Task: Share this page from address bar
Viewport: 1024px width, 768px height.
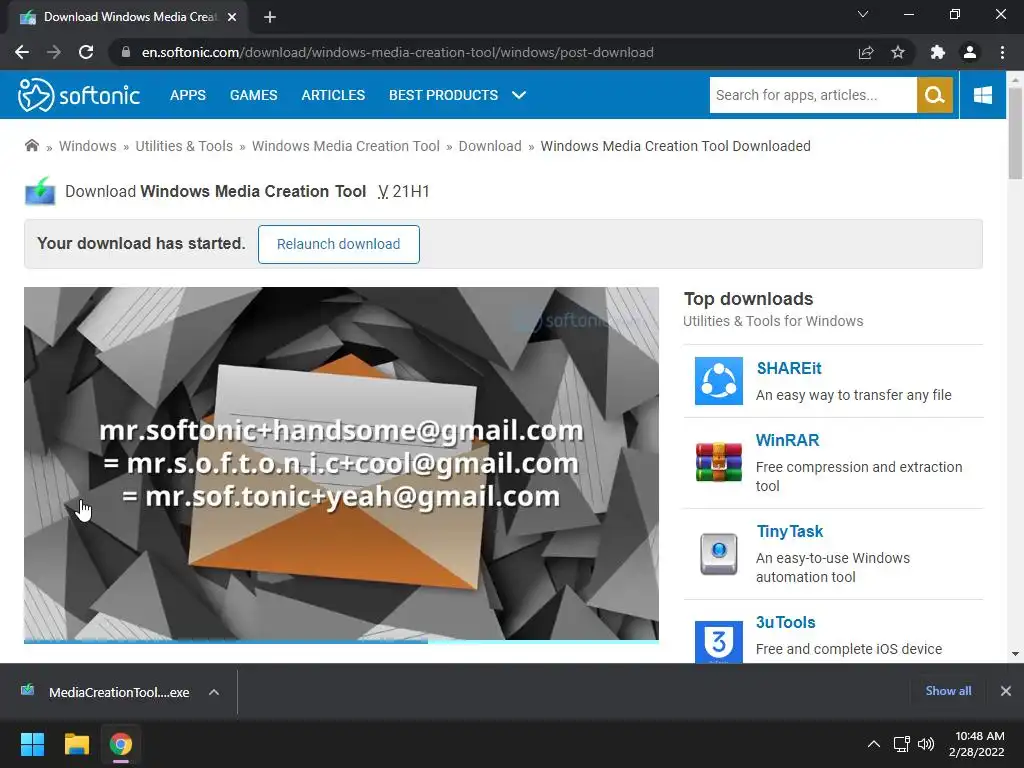Action: click(866, 52)
